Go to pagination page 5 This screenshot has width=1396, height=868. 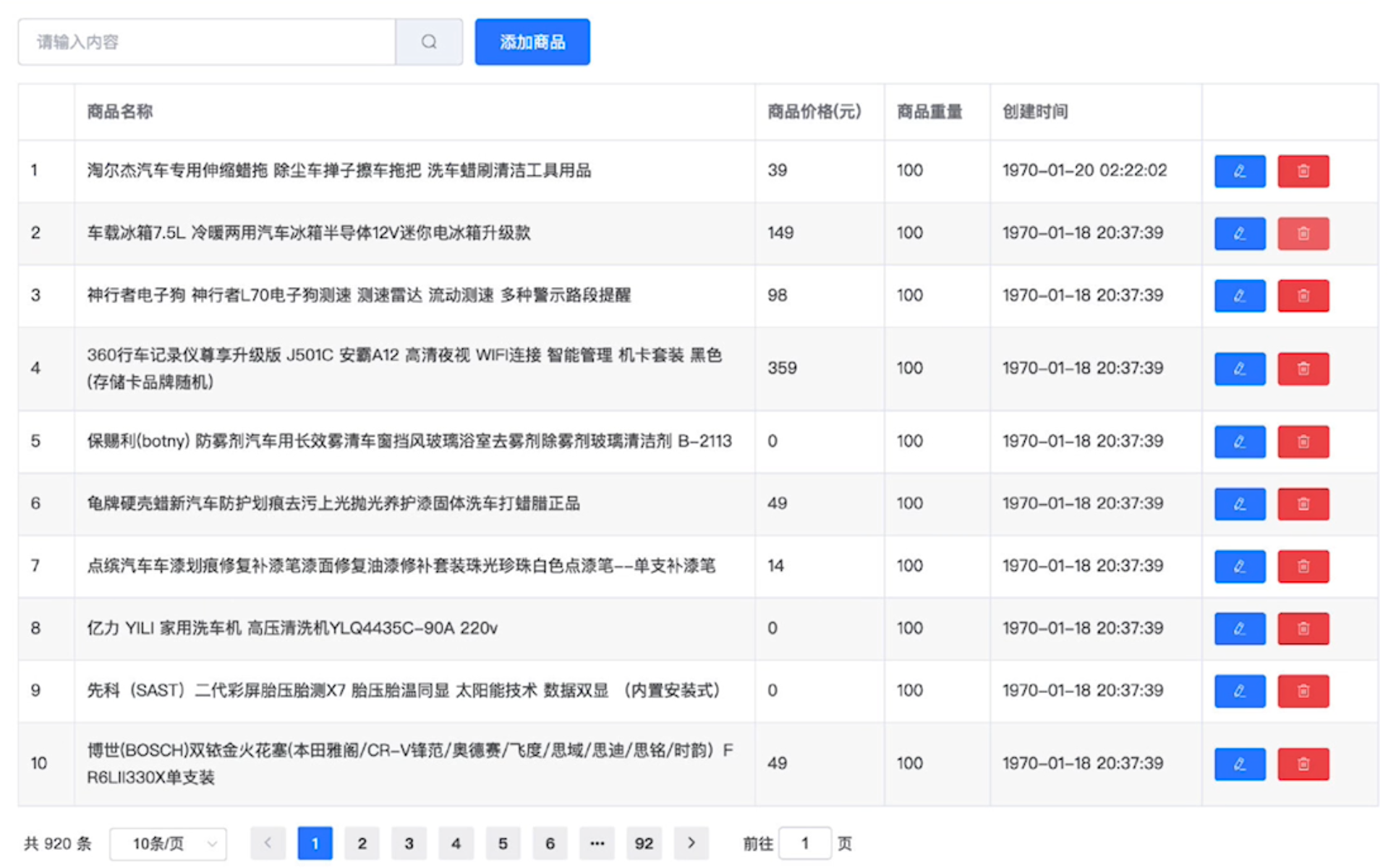point(503,843)
